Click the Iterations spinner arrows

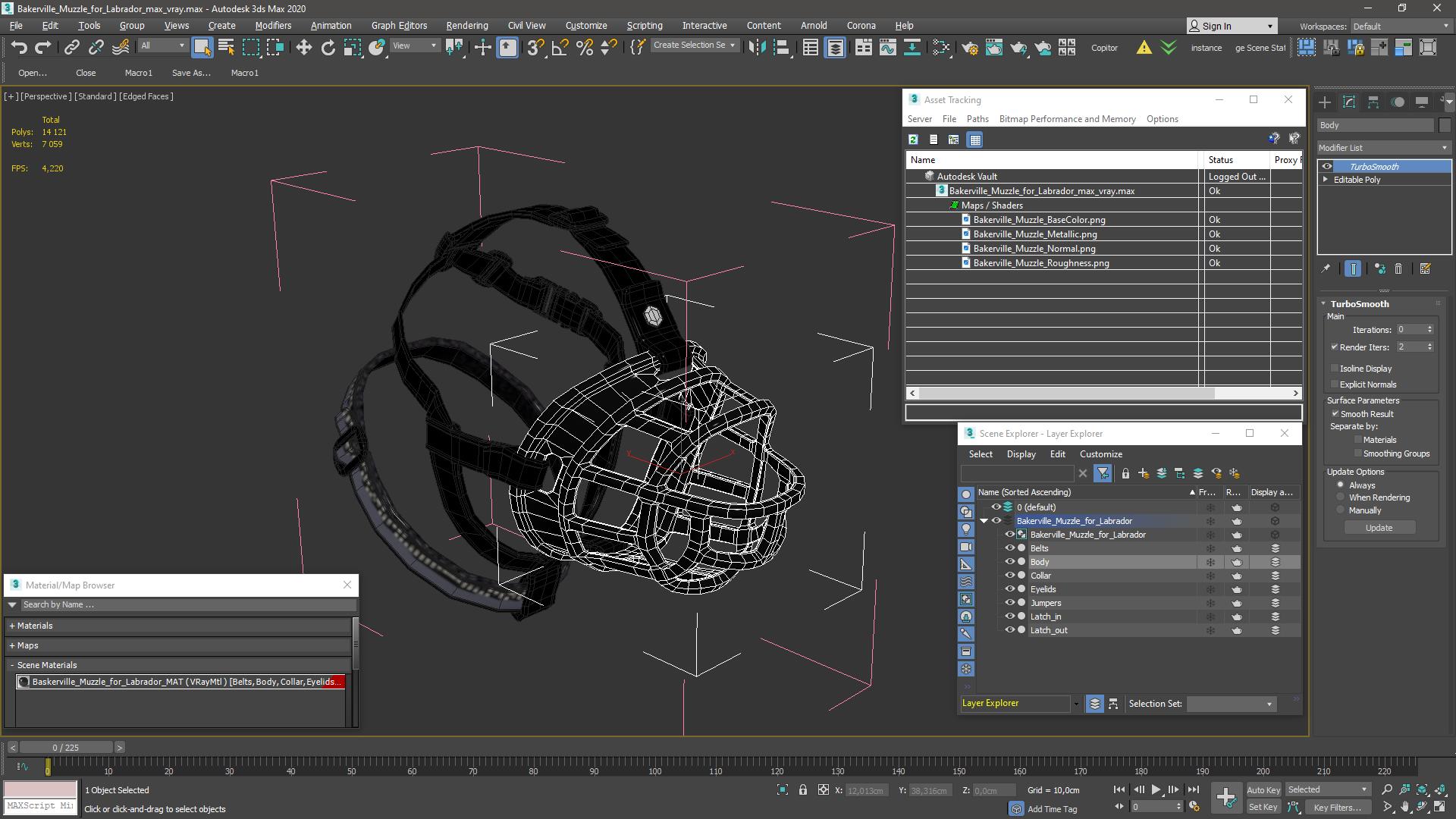click(1429, 330)
